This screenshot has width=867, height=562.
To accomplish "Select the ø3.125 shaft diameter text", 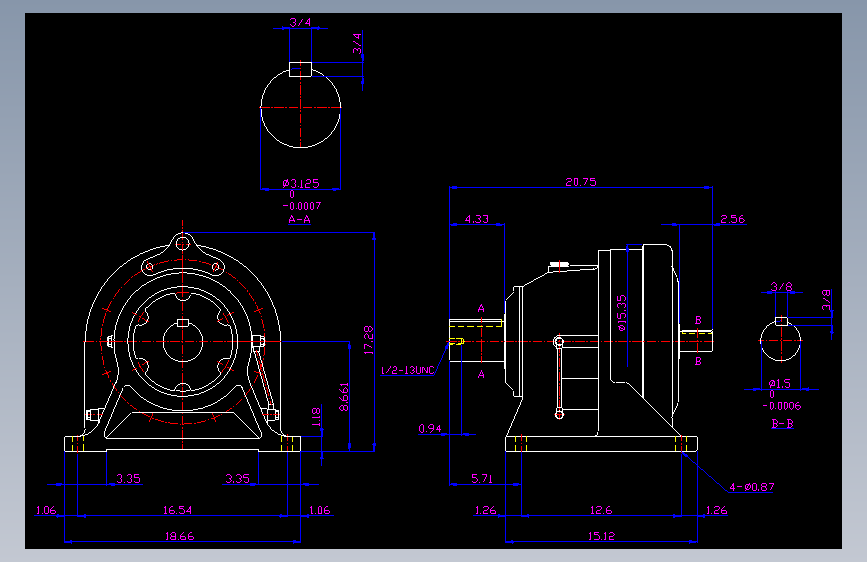I will click(301, 183).
